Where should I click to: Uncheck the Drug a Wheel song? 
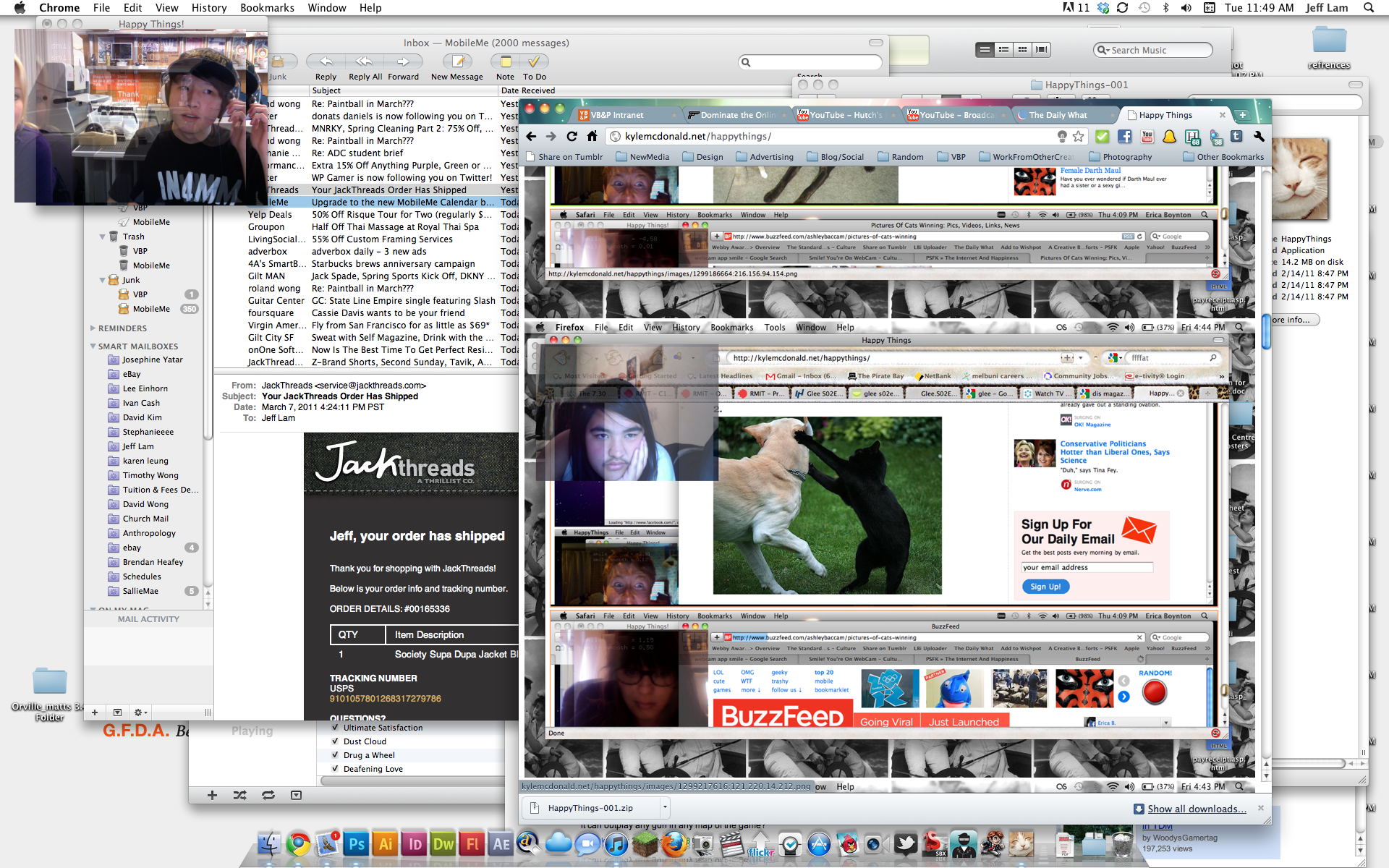335,755
